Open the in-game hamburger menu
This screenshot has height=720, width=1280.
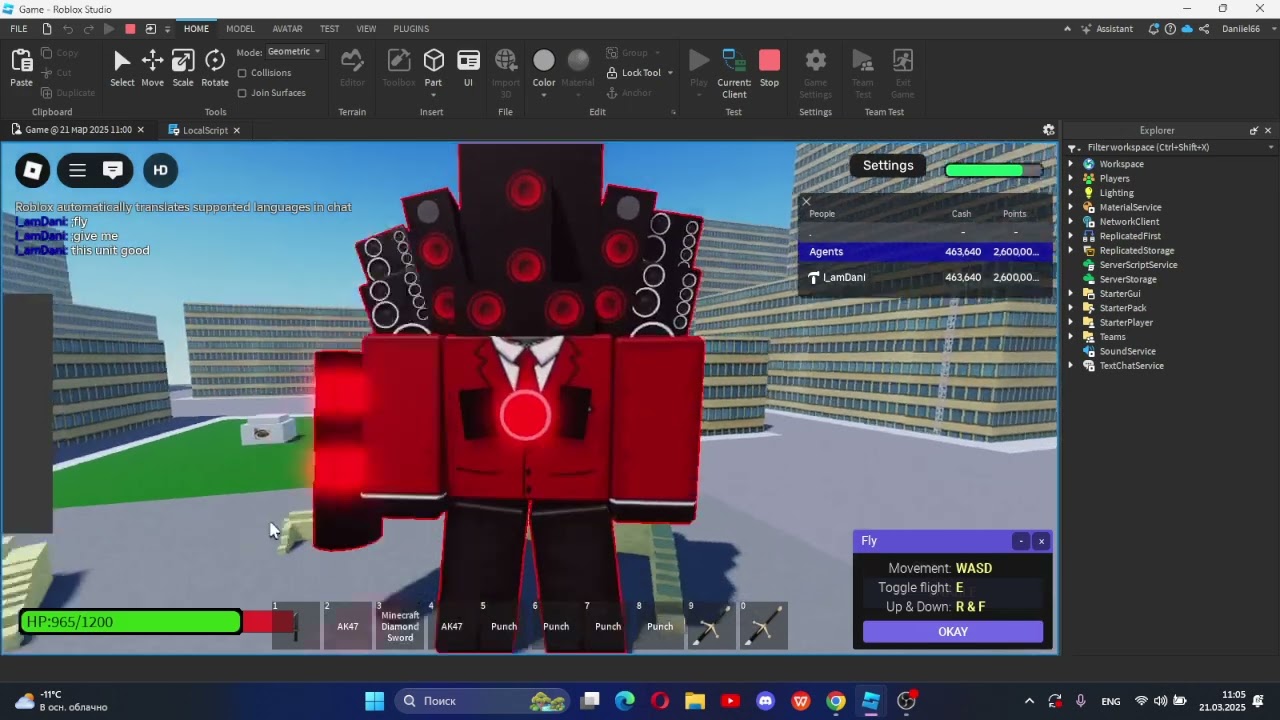click(x=77, y=170)
